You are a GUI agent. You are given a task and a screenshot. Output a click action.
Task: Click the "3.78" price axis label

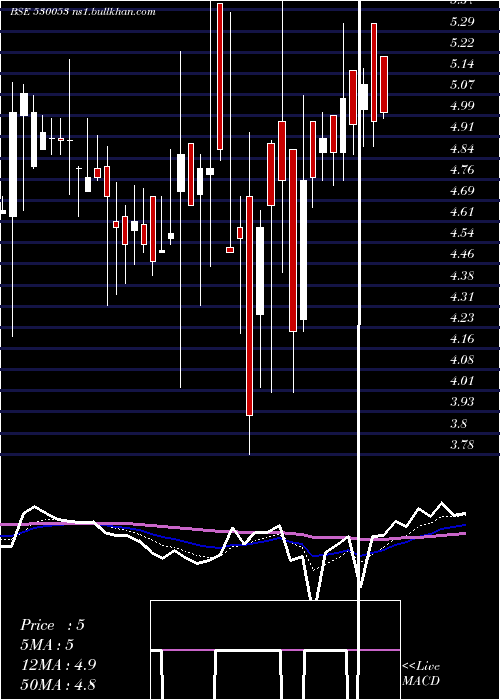tap(462, 445)
